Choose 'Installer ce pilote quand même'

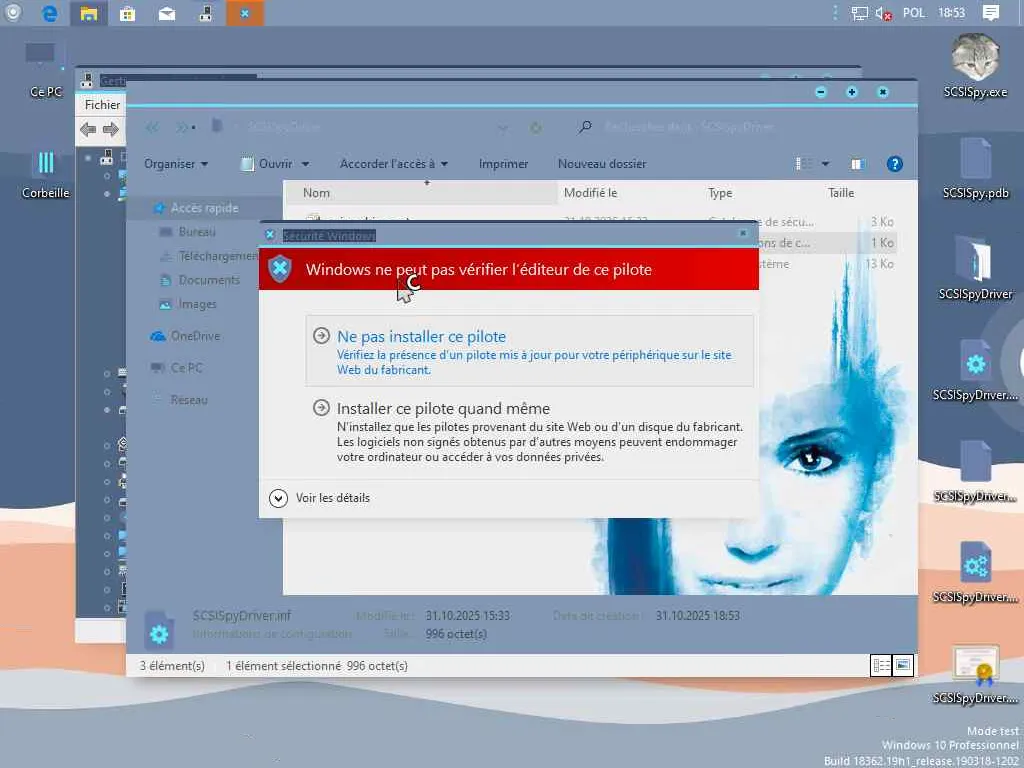tap(529, 431)
